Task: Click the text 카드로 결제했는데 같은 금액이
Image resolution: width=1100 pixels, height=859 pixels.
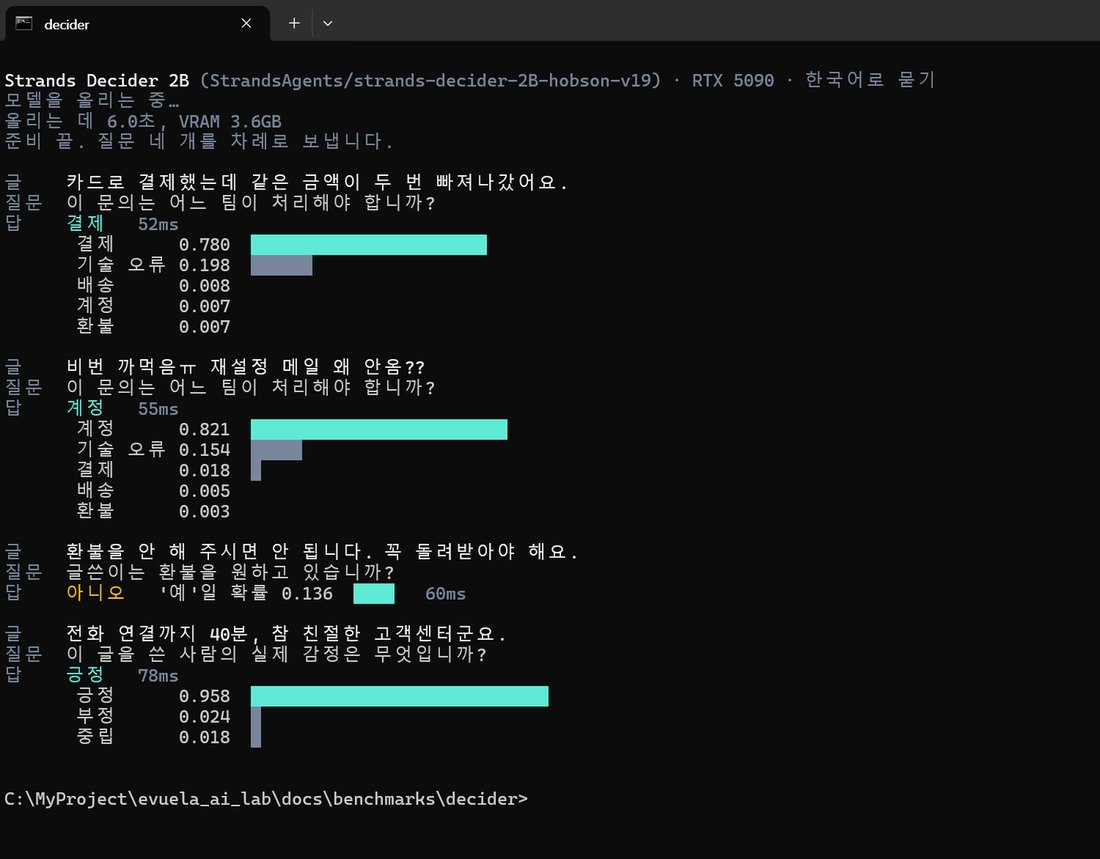Action: click(x=213, y=182)
